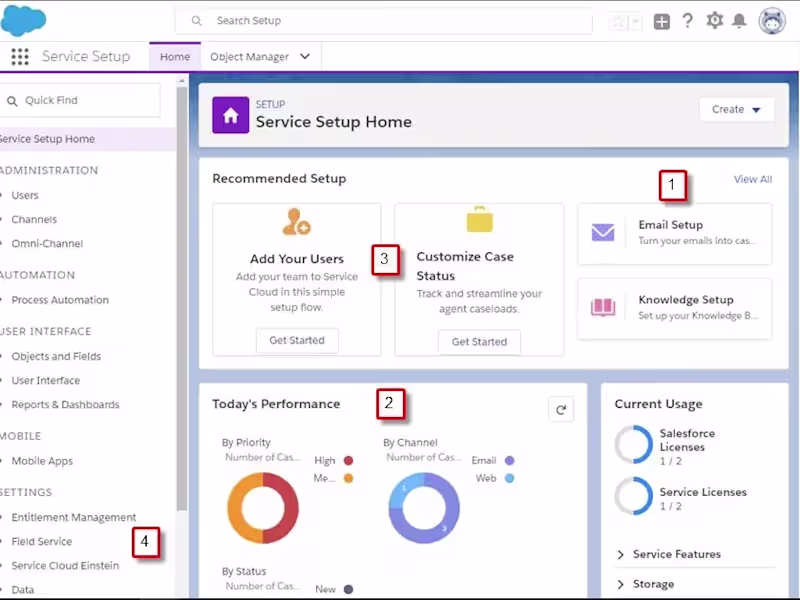Click the Email Setup envelope icon

[603, 233]
